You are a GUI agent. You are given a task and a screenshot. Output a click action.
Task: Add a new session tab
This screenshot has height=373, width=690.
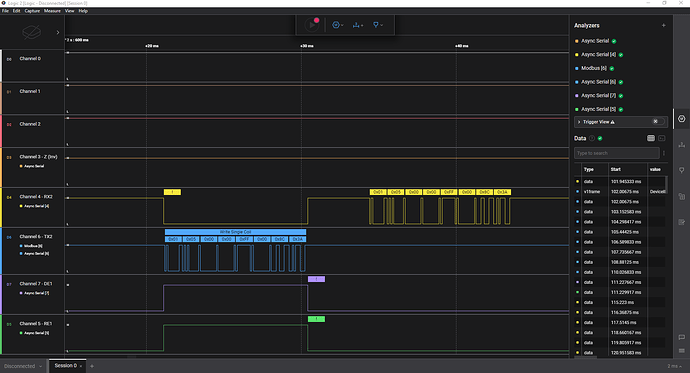(x=92, y=366)
